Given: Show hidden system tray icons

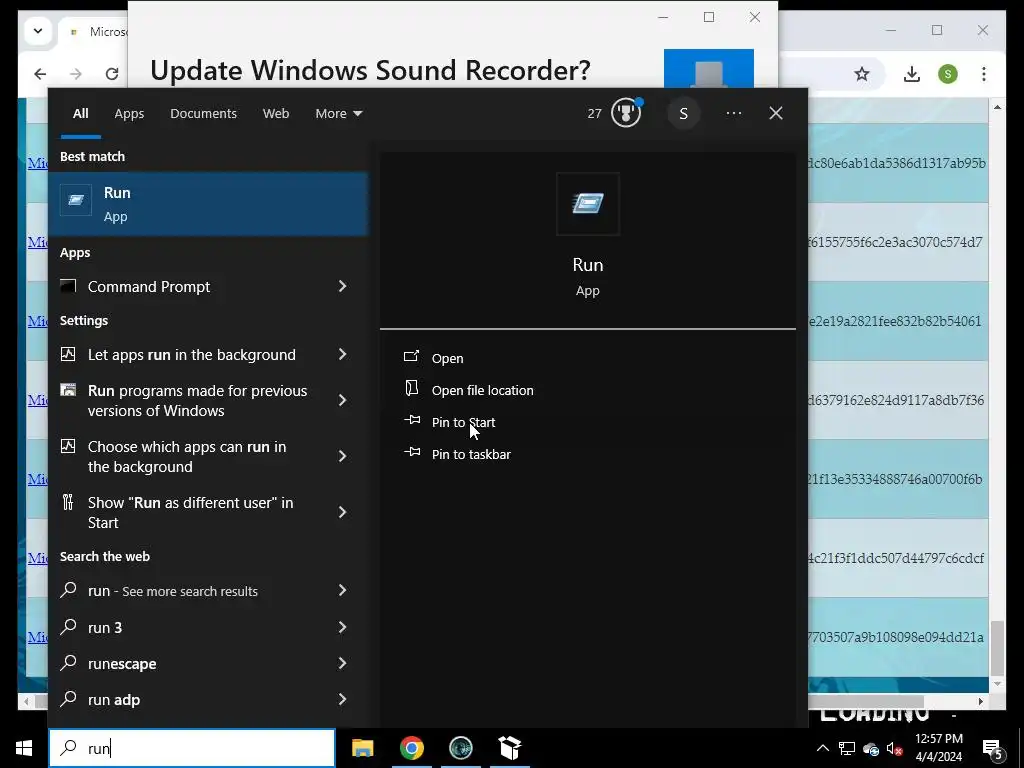Looking at the screenshot, I should (x=823, y=748).
